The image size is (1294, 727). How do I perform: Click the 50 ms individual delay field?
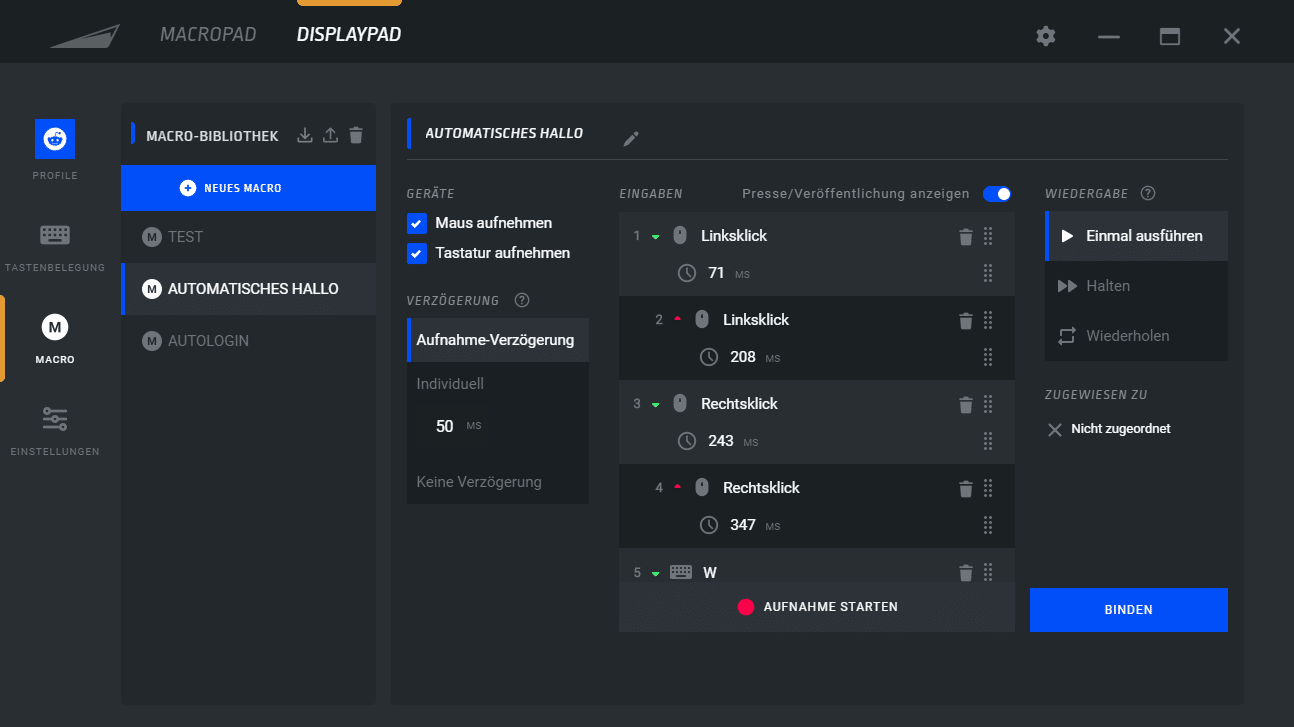[x=446, y=426]
